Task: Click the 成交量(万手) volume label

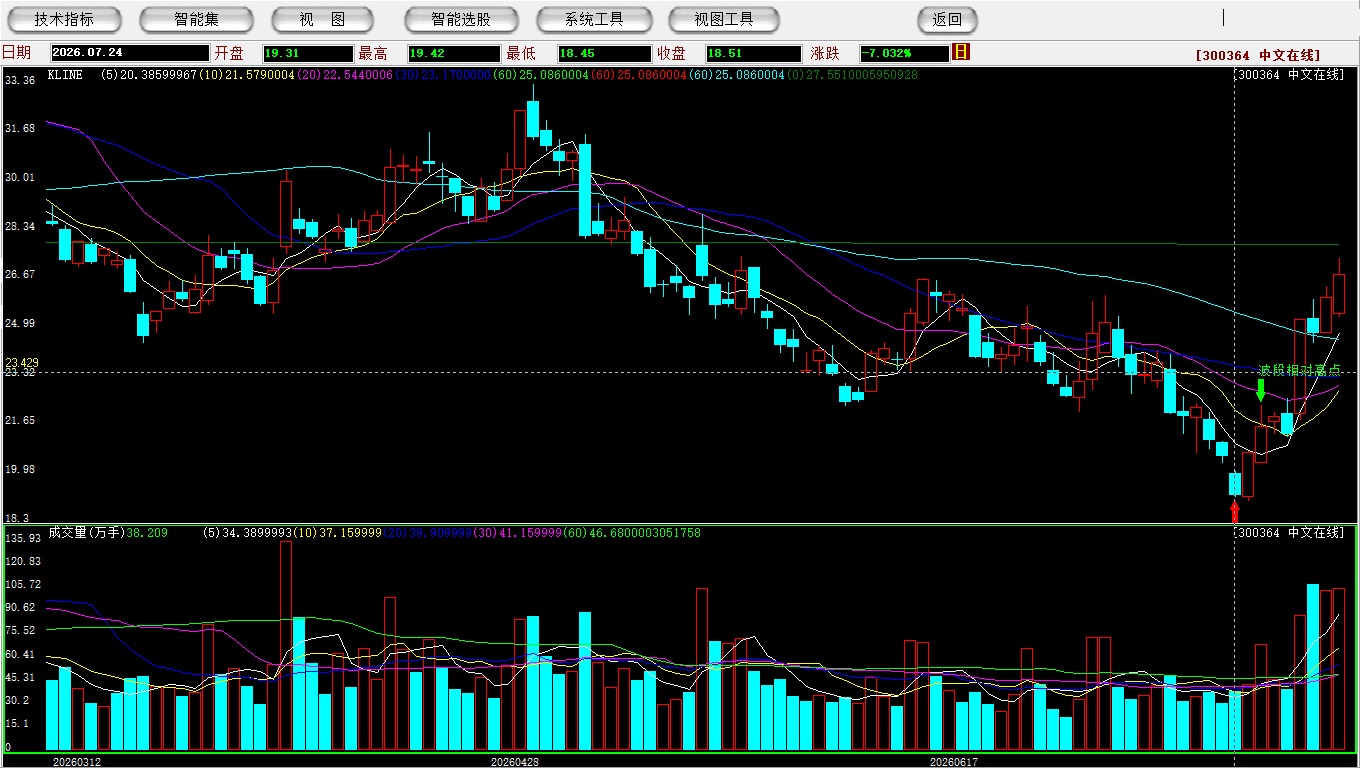Action: tap(87, 533)
